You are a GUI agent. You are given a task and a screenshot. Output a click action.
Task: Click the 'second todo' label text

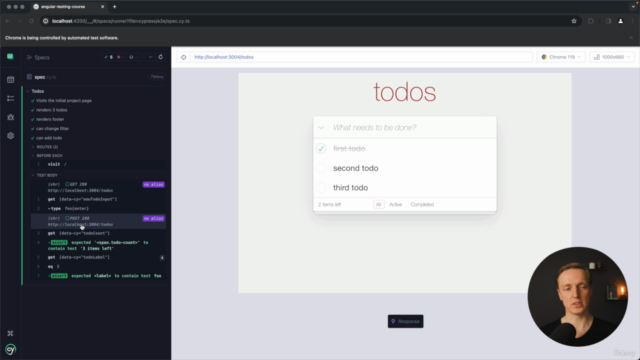(356, 168)
